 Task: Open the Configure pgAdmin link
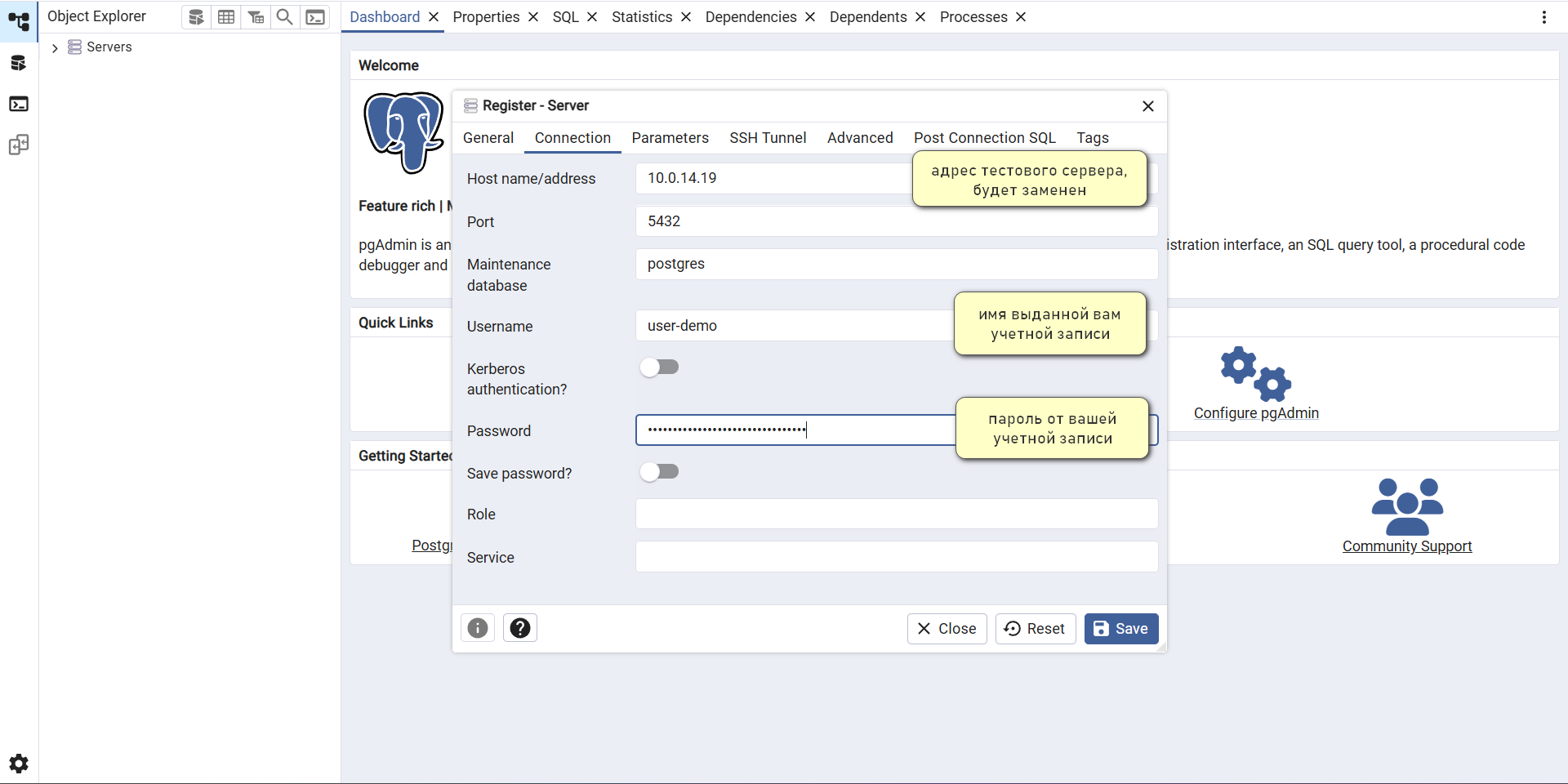(1256, 413)
